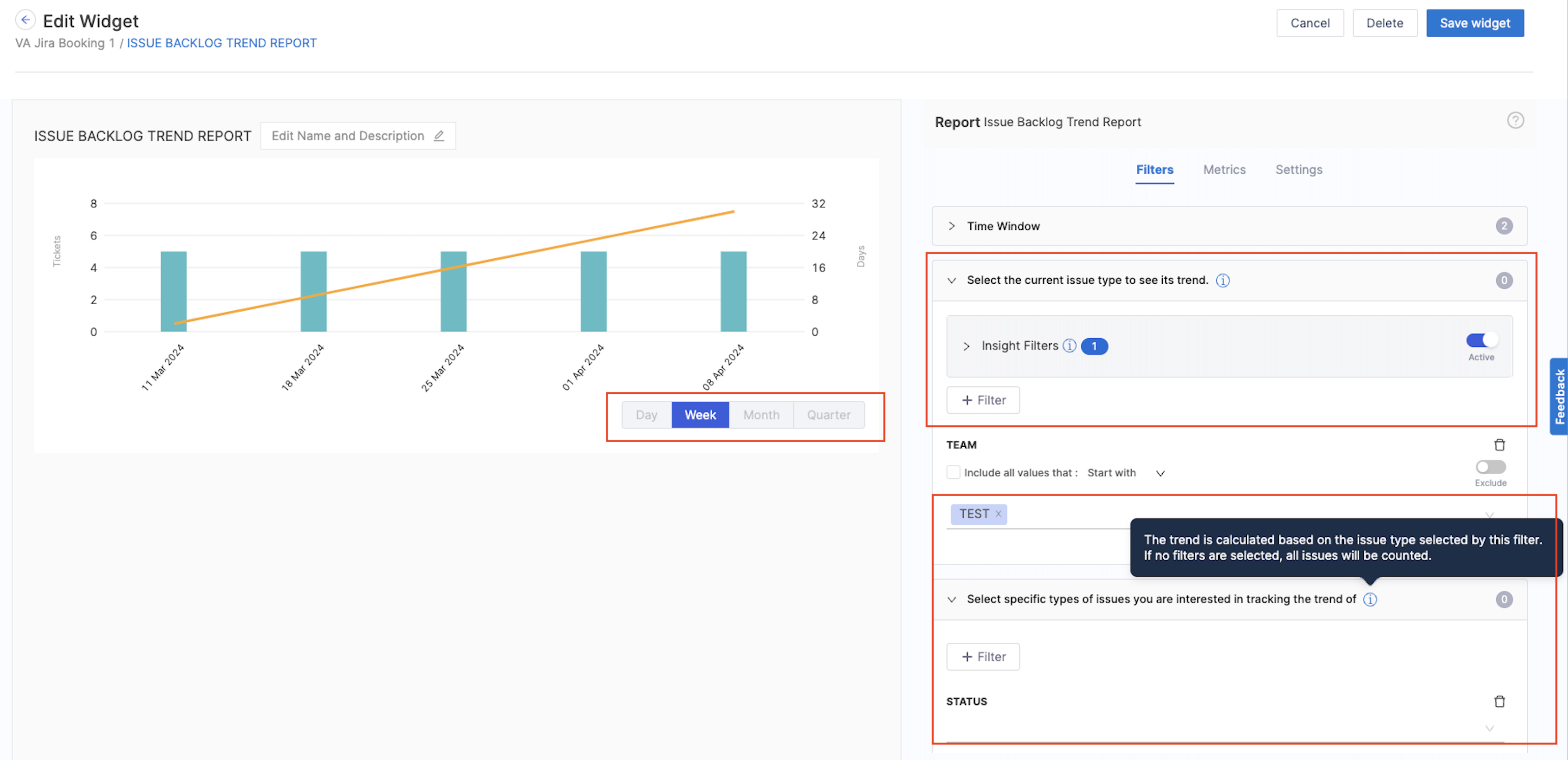Expand the Time Window section
The width and height of the screenshot is (1568, 760).
[951, 226]
